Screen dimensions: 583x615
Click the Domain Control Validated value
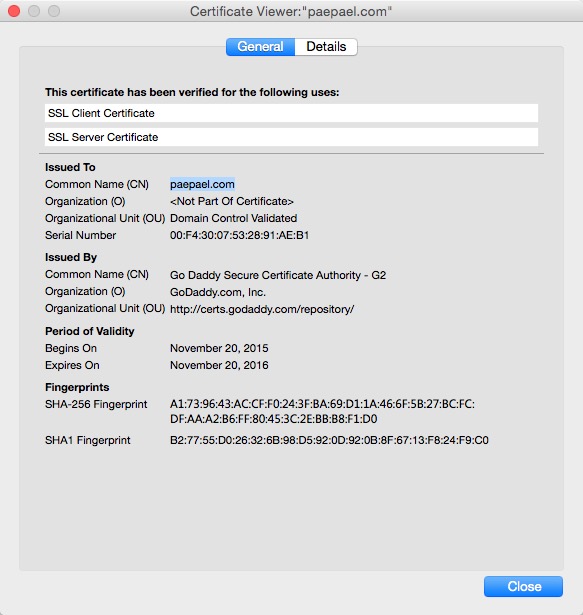tap(233, 218)
